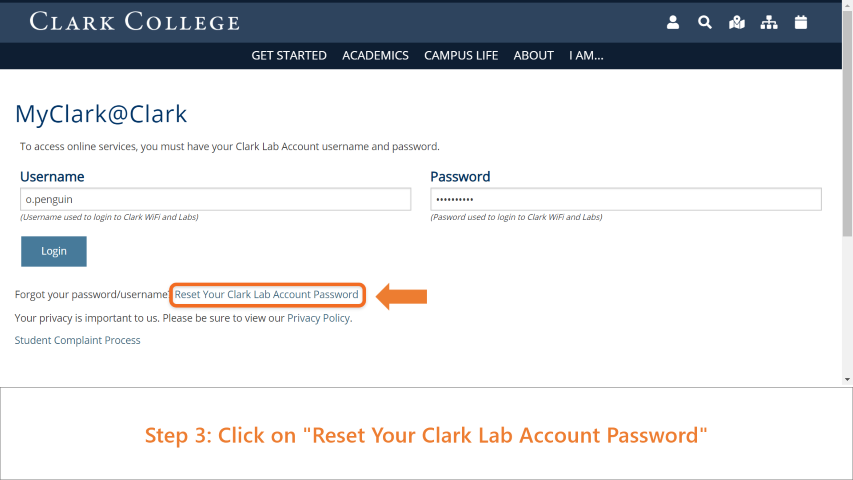853x480 pixels.
Task: Click the Login button
Action: [54, 251]
